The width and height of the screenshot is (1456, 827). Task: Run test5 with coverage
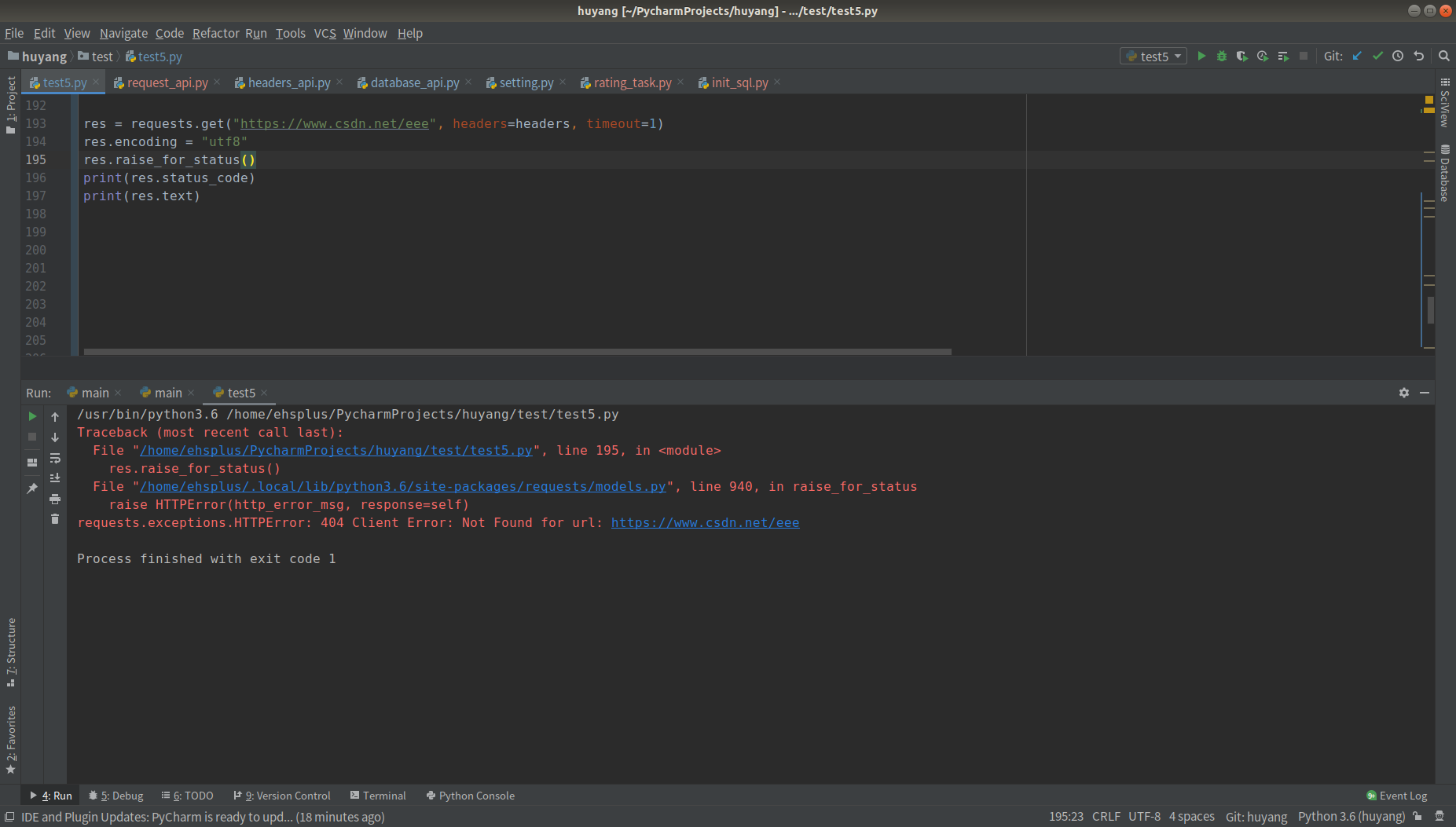[1242, 56]
